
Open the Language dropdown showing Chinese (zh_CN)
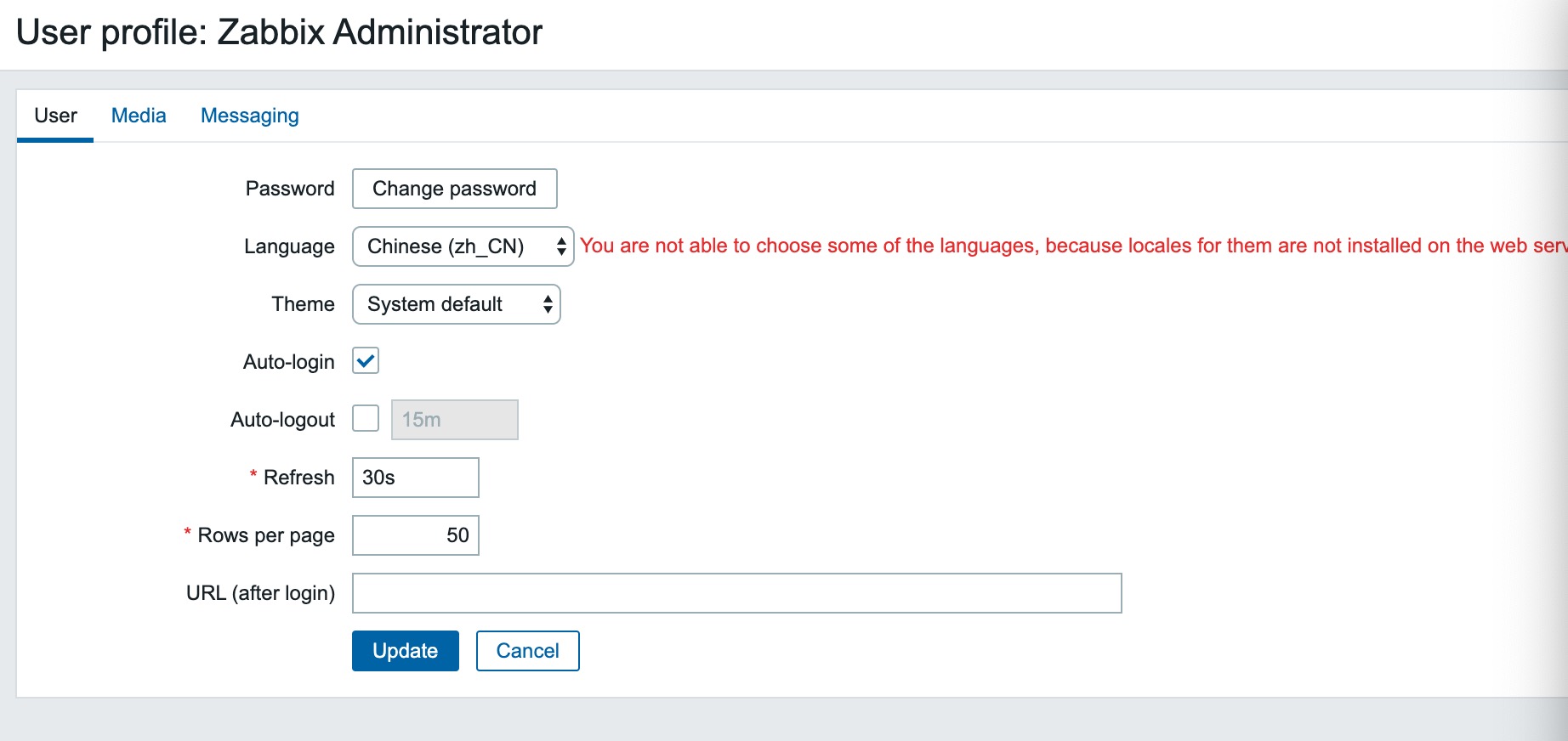pos(463,246)
